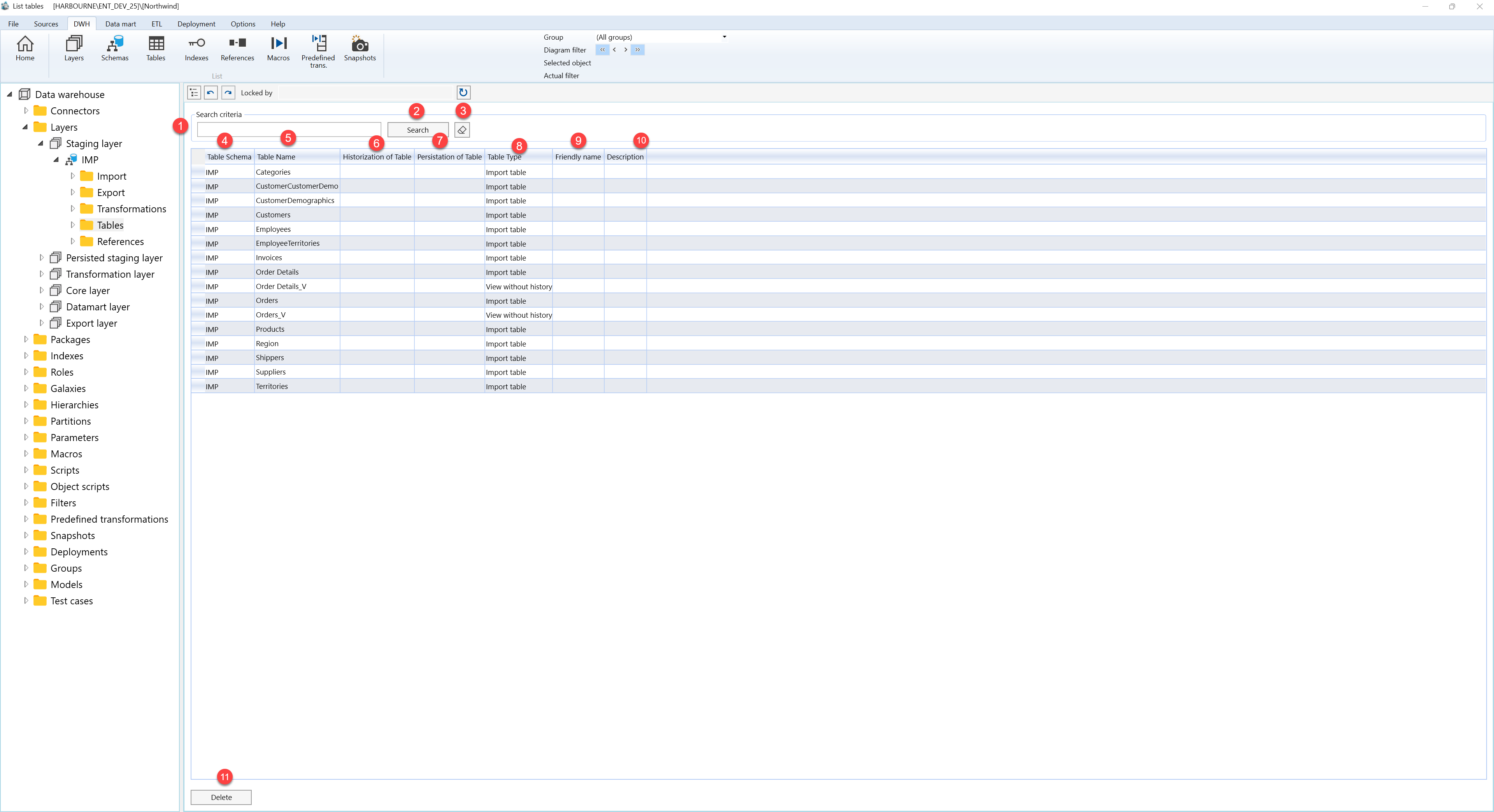
Task: Click the Tables ribbon icon
Action: click(156, 47)
